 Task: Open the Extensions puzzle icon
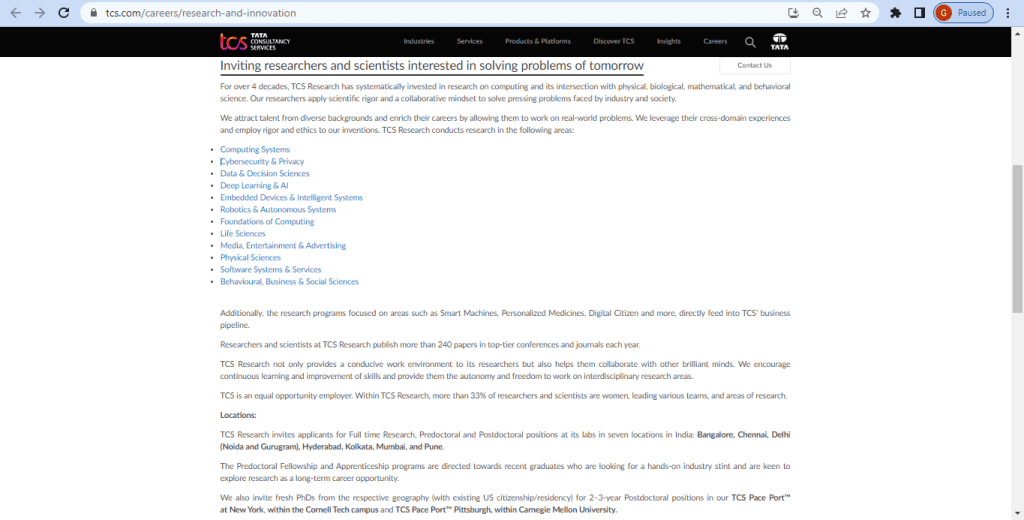click(896, 12)
